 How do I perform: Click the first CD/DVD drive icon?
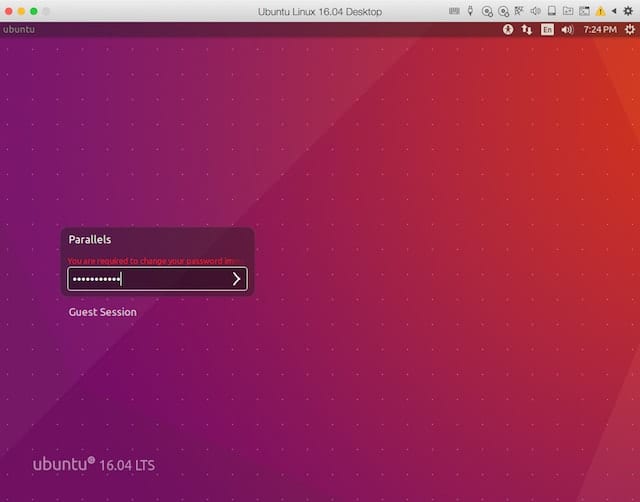click(487, 11)
